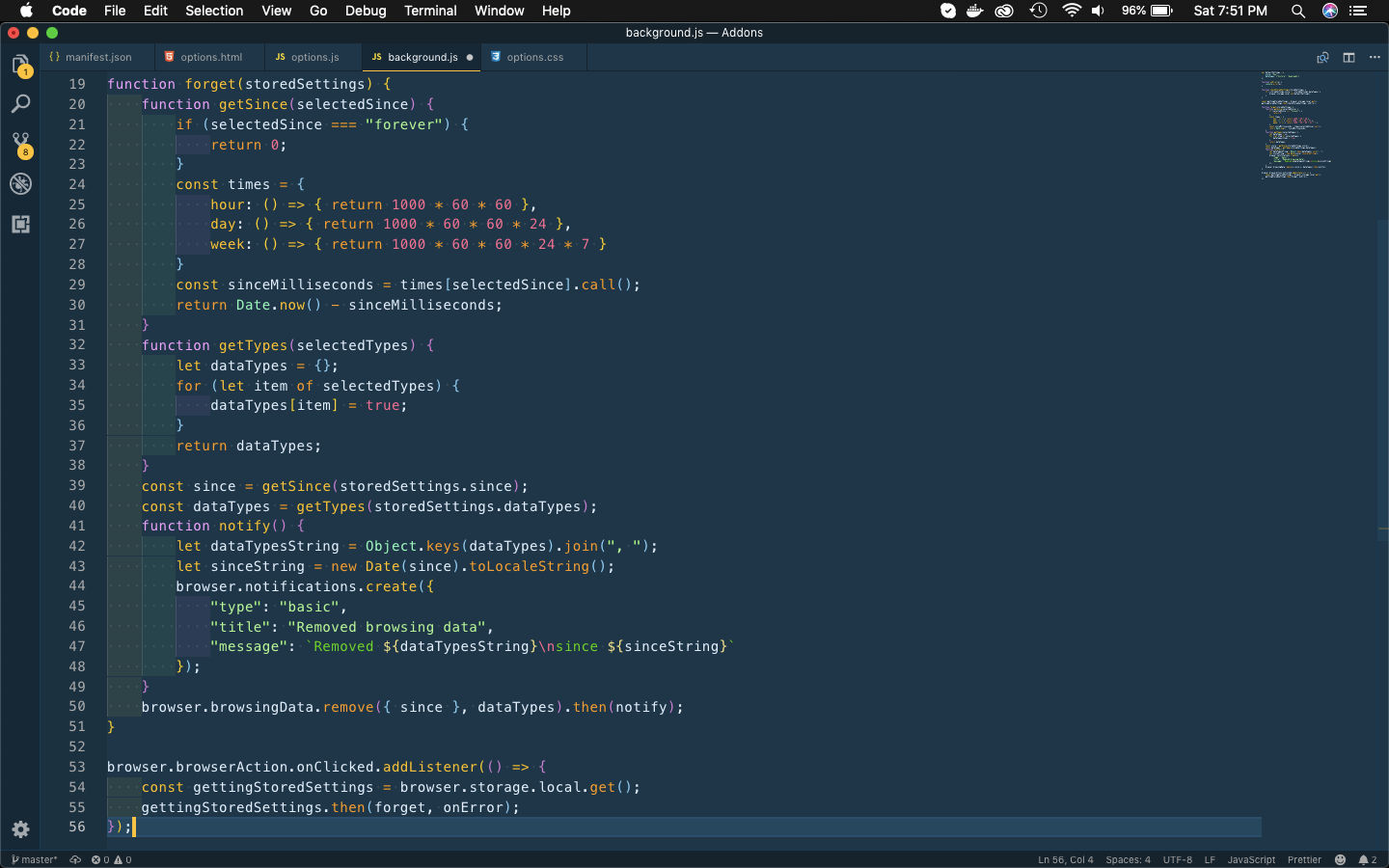
Task: Click the minimap code overview
Action: [1297, 125]
